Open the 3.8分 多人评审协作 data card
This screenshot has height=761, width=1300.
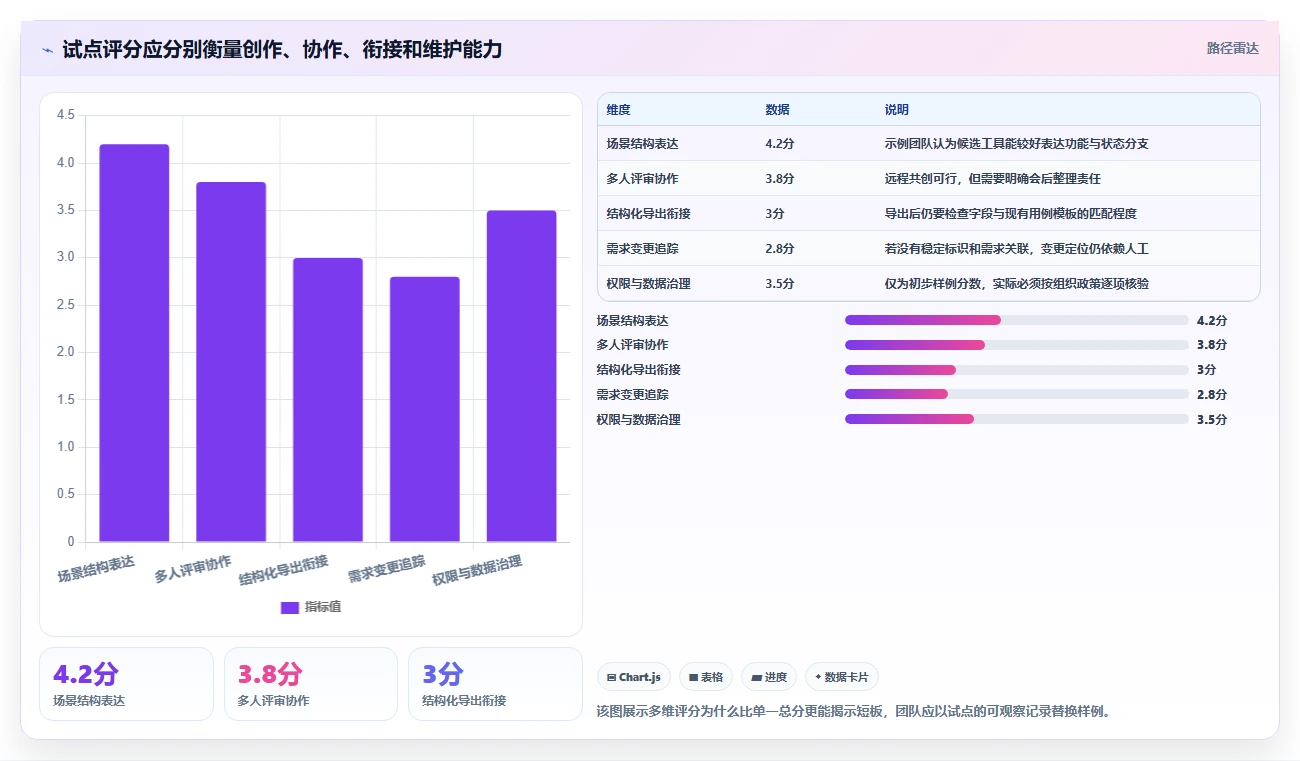coord(311,684)
